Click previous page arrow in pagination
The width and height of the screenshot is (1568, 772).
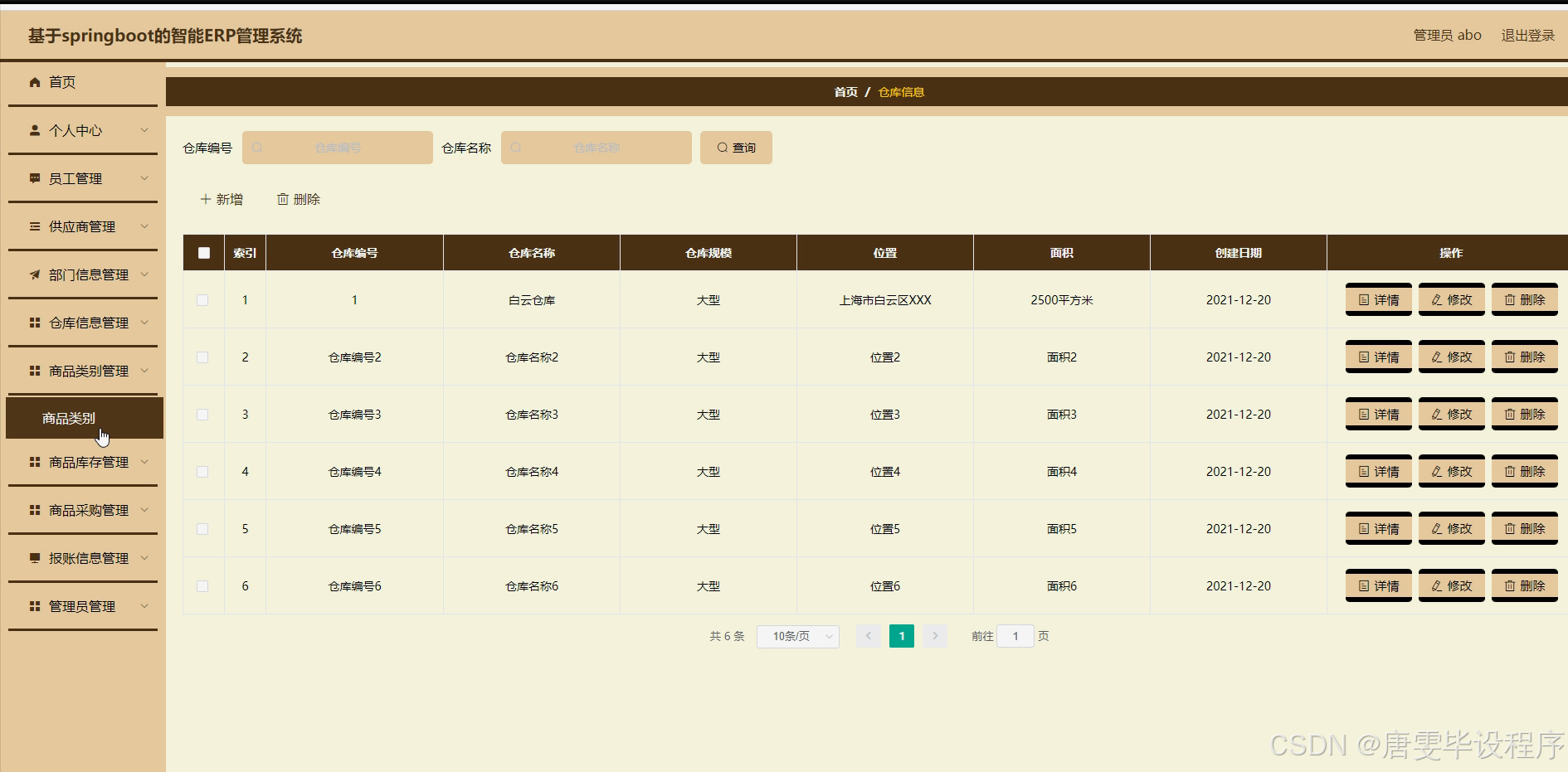pos(869,636)
